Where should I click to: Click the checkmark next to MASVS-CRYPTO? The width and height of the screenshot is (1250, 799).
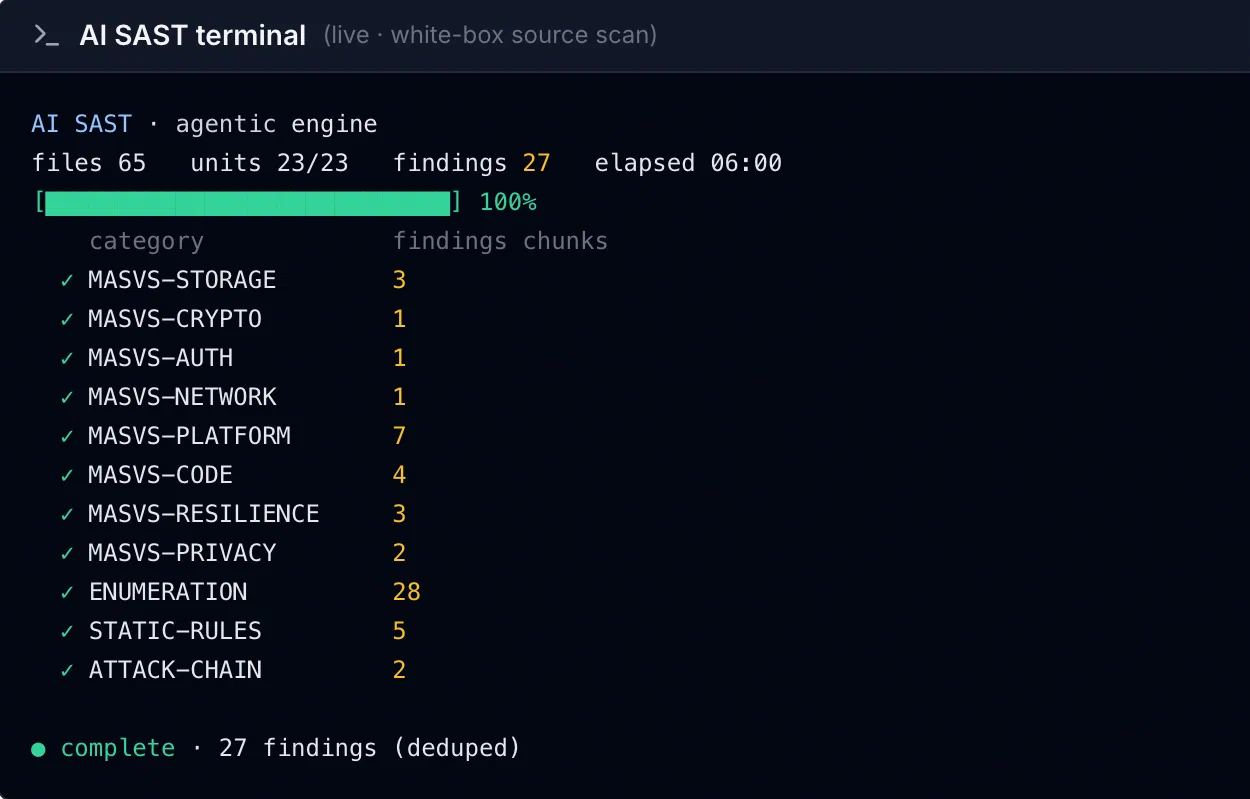67,320
